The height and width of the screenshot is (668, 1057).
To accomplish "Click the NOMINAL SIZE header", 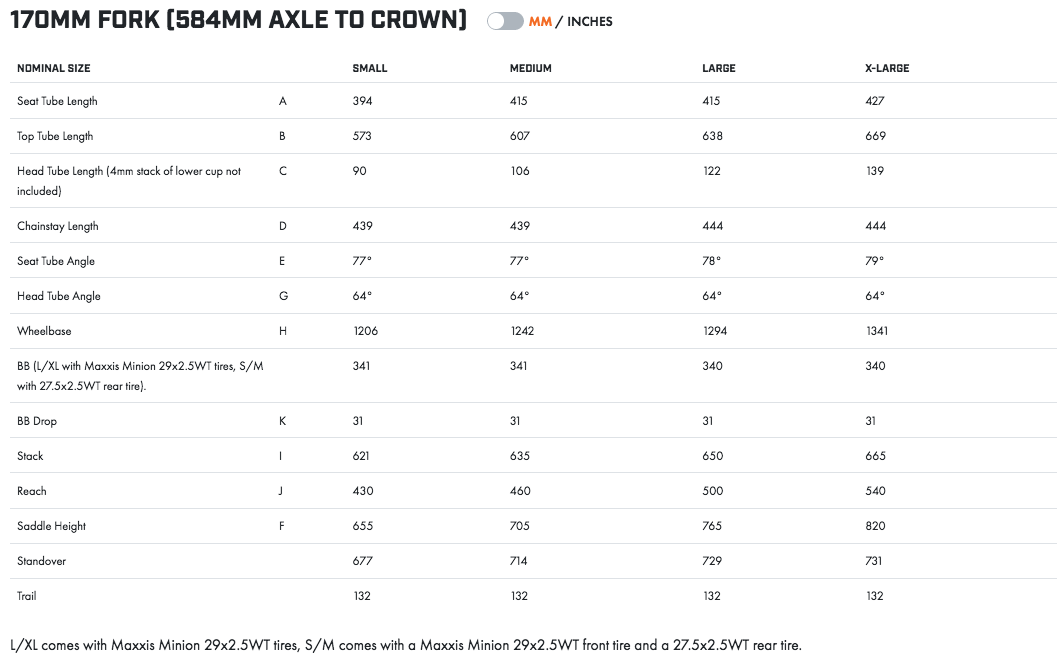I will (x=54, y=68).
